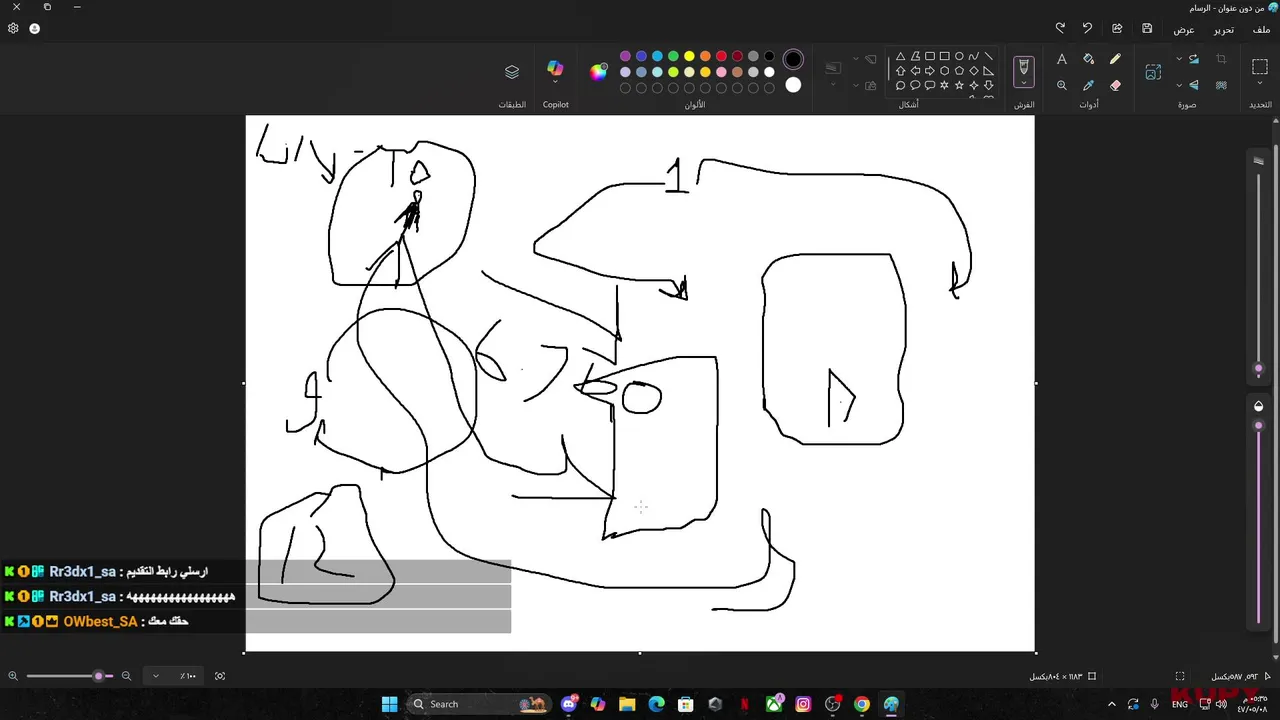The image size is (1280, 720).
Task: Click the zoom slider handle
Action: coord(98,676)
